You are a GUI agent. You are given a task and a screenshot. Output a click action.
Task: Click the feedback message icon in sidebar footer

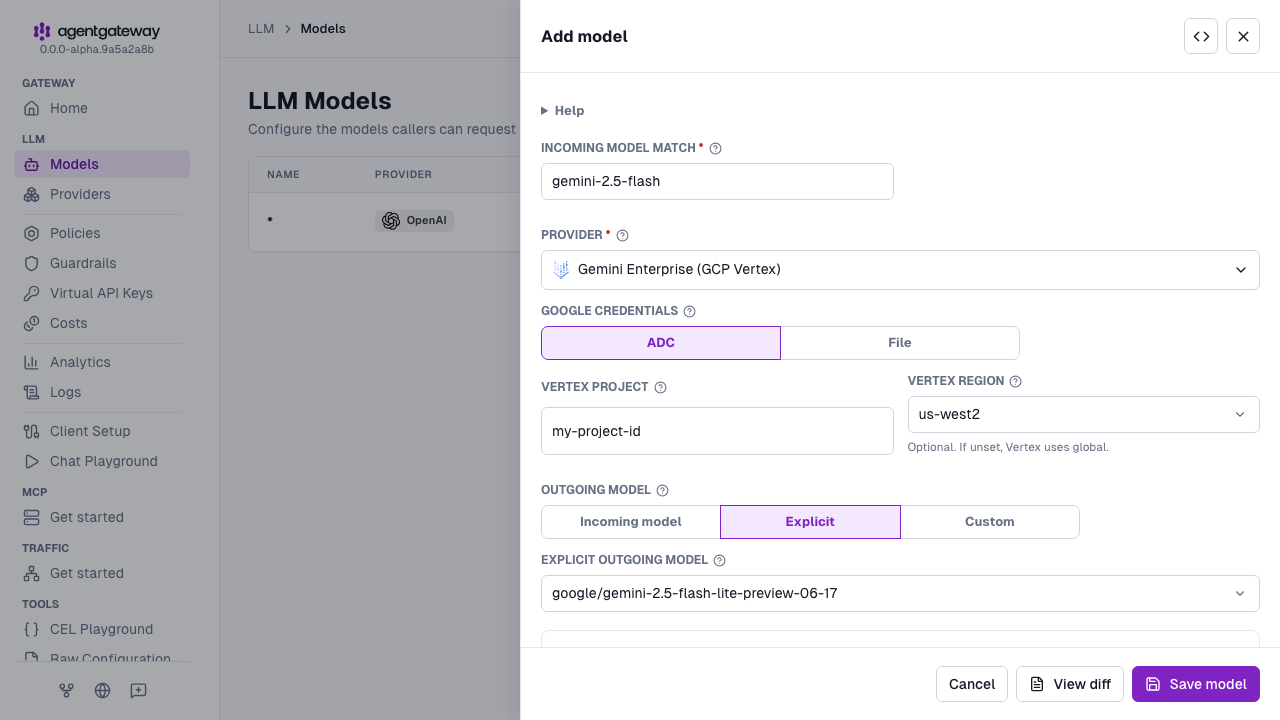coord(138,690)
